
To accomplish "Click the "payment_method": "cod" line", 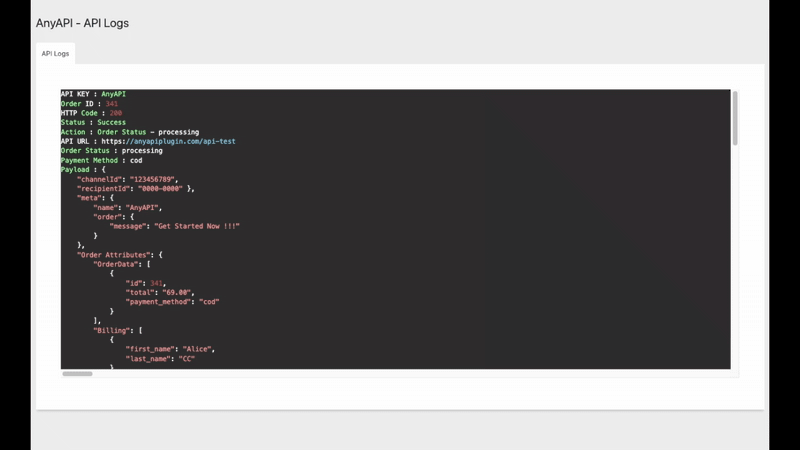I will click(x=172, y=302).
